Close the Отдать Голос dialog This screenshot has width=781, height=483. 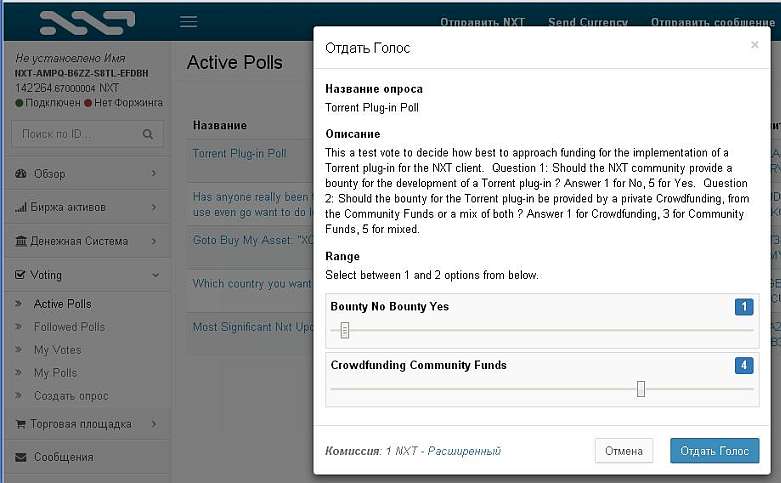point(755,45)
